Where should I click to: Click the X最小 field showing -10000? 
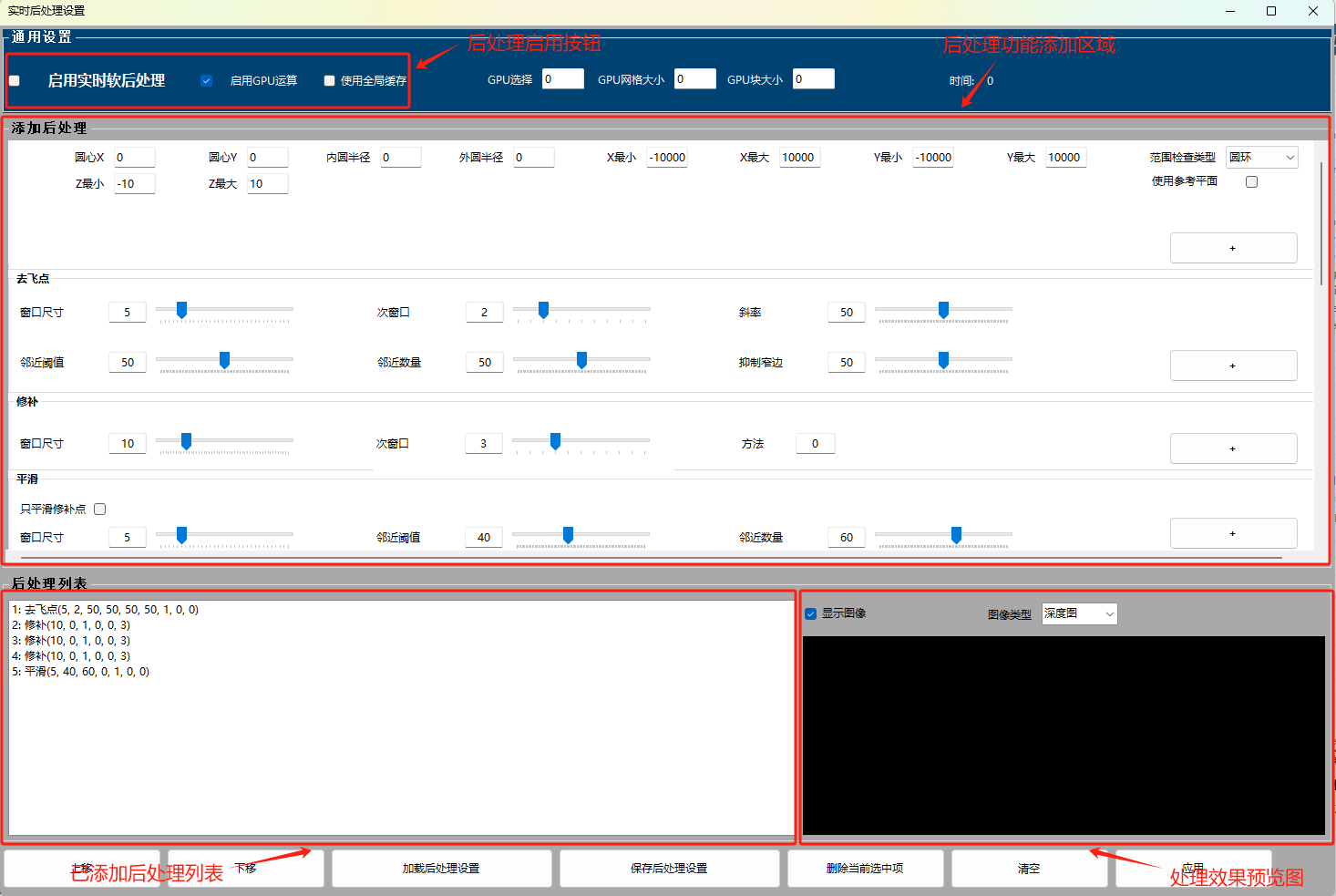[x=667, y=158]
